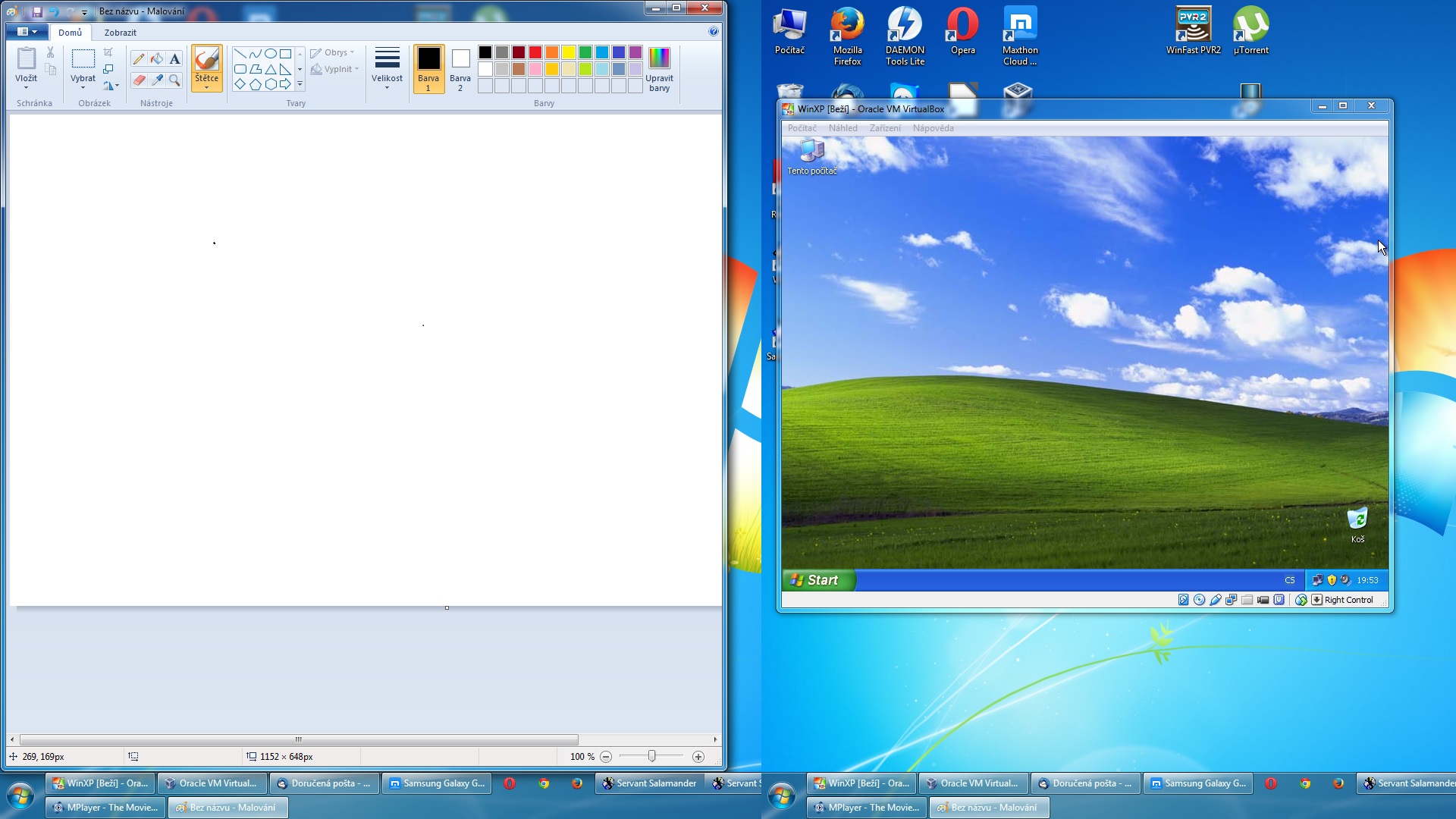
Task: Select the Barva 2 background color button
Action: click(460, 69)
